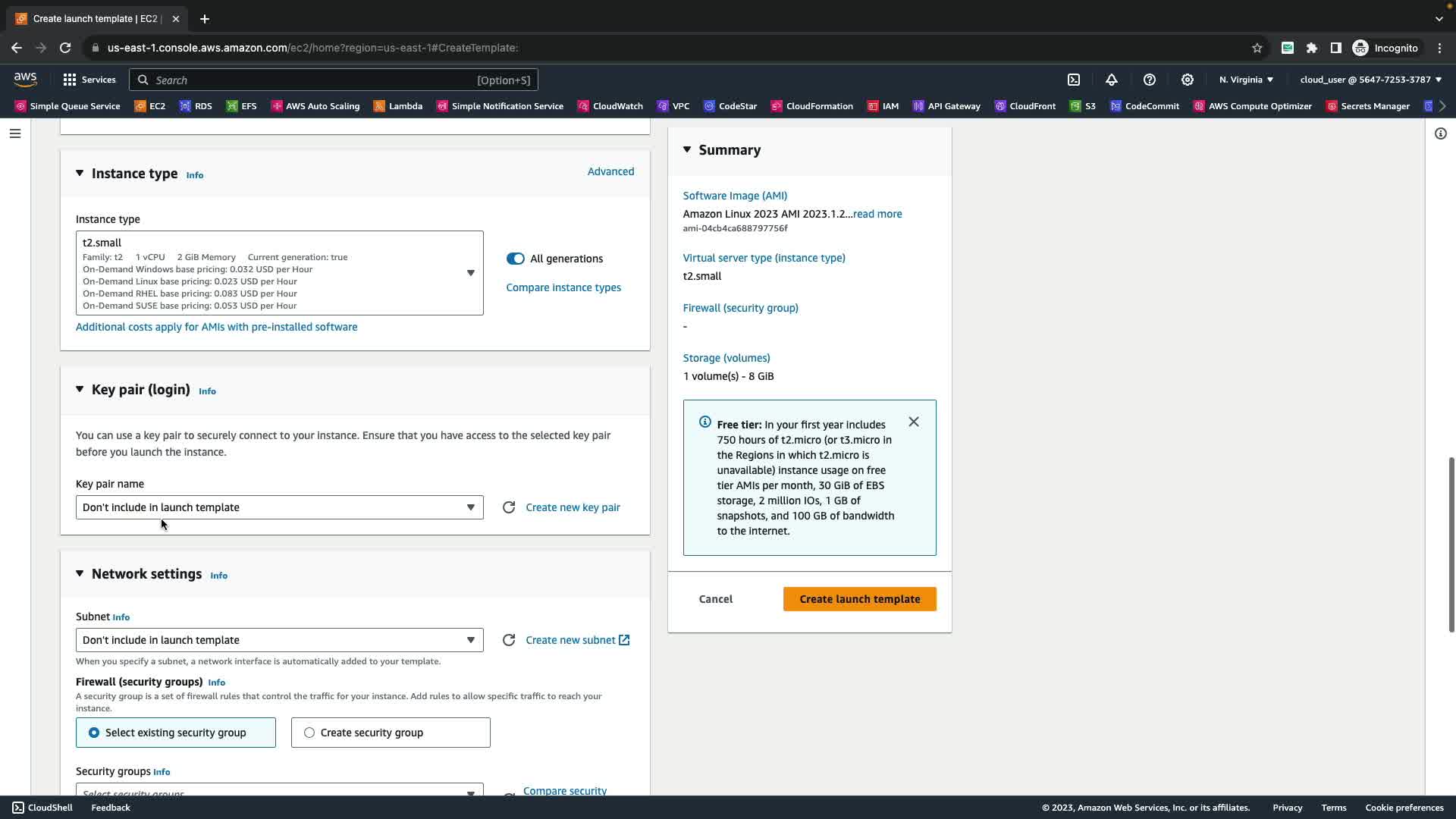Viewport: 1456px width, 819px height.
Task: Open the EC2 shortcut in favorites bar
Action: pyautogui.click(x=150, y=106)
